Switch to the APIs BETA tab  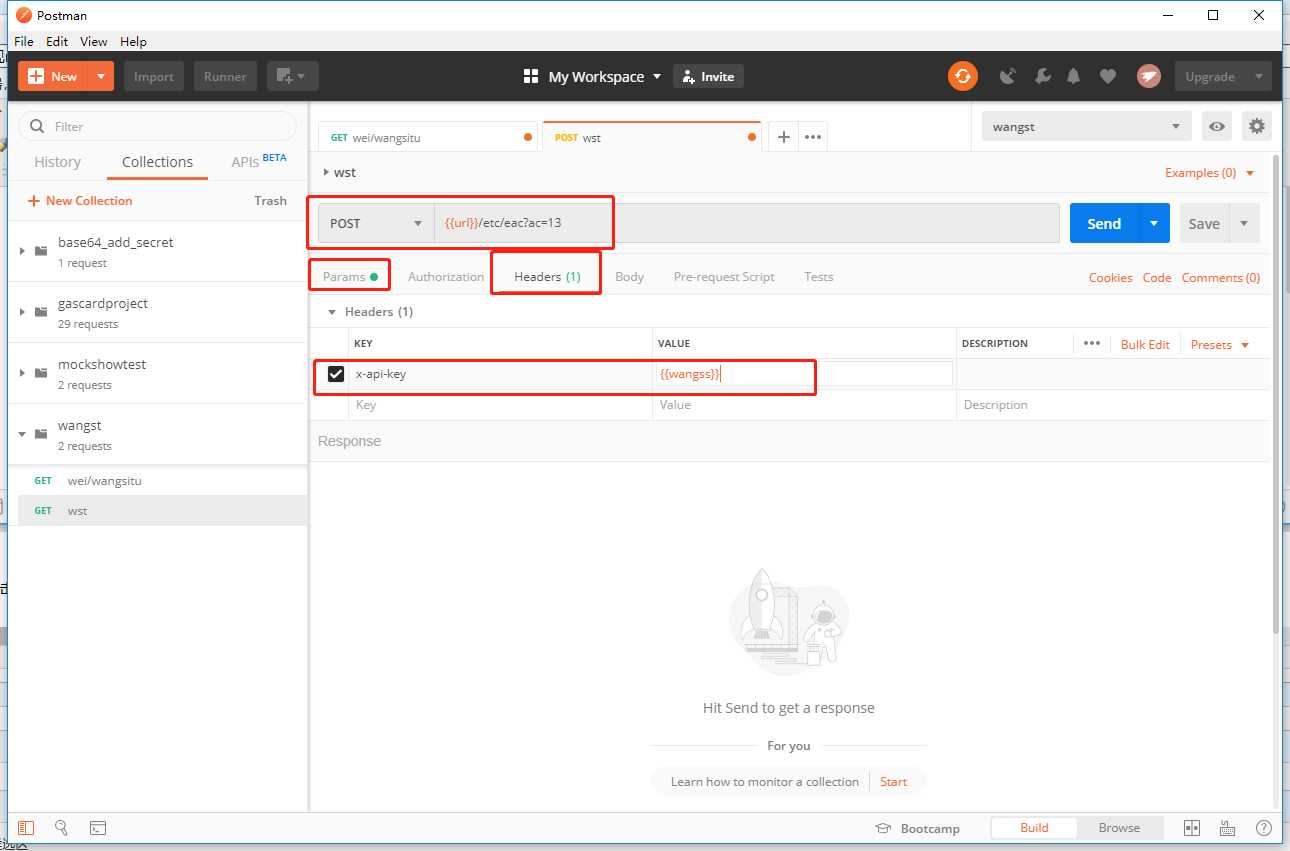tap(259, 161)
